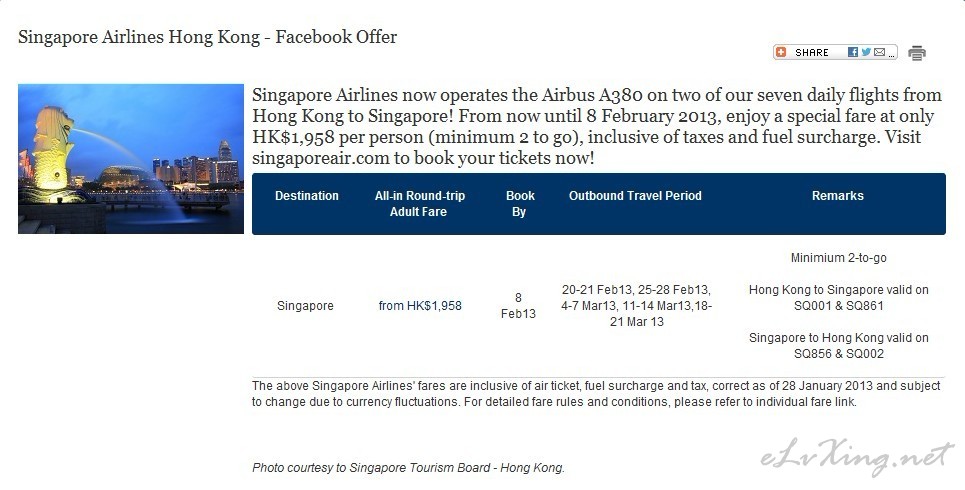965x490 pixels.
Task: Click the email envelope share icon
Action: coord(879,52)
